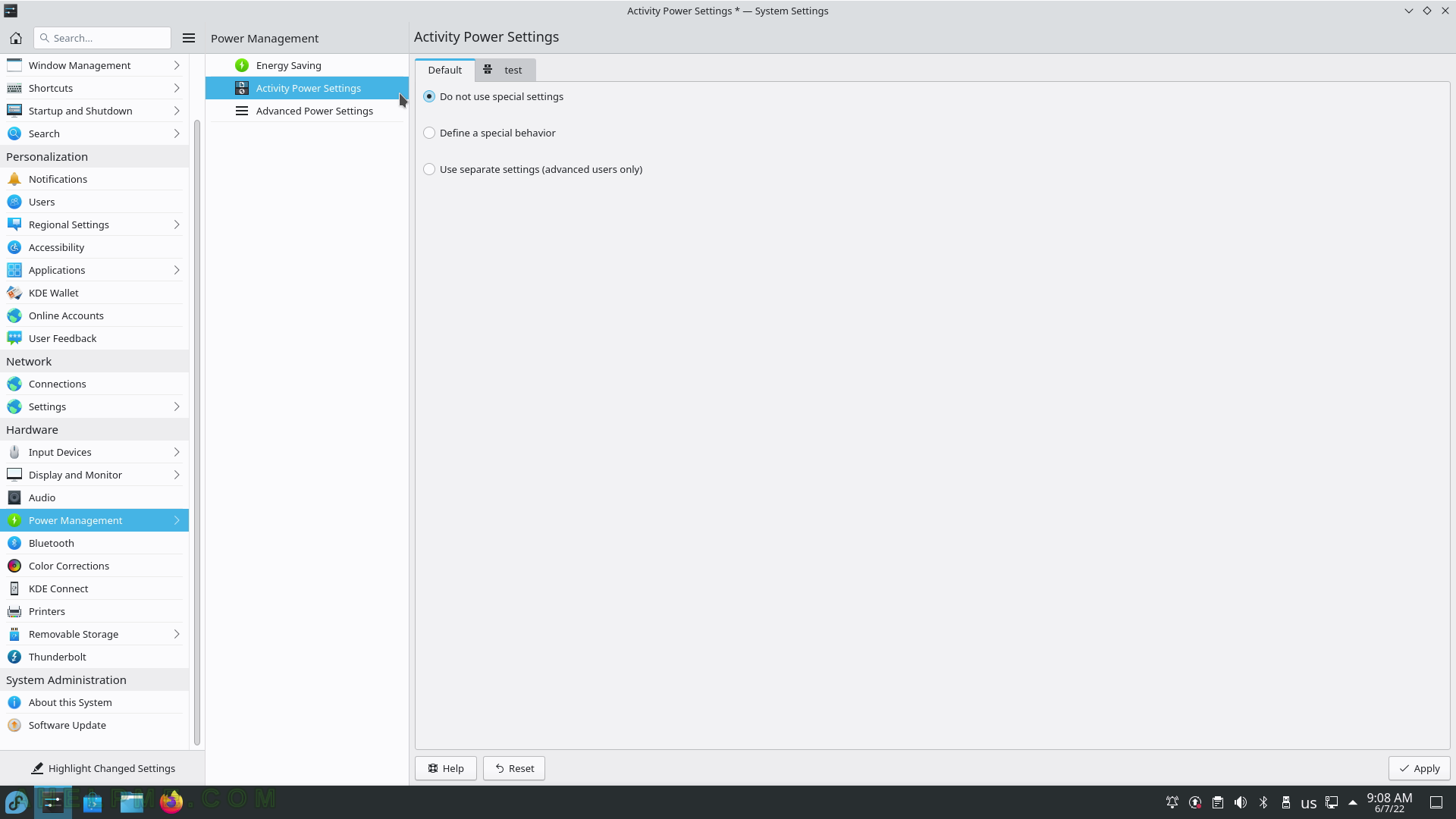Viewport: 1456px width, 819px height.
Task: Click the Thunderbolt icon
Action: (14, 657)
